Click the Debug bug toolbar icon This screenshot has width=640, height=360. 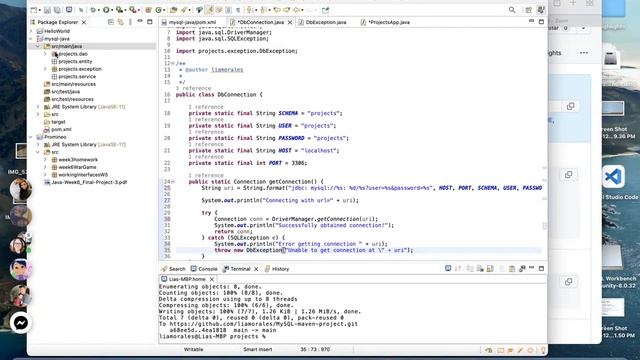(93, 10)
